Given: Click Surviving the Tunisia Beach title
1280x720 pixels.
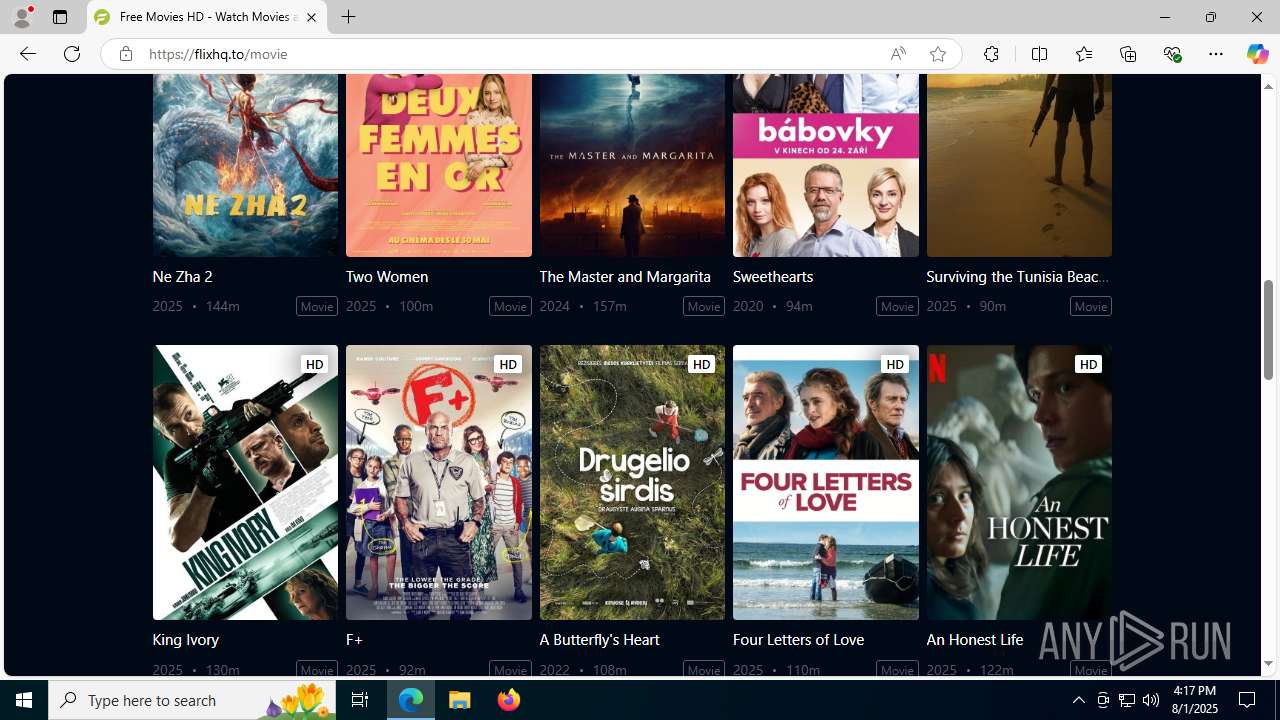Looking at the screenshot, I should pos(1018,276).
